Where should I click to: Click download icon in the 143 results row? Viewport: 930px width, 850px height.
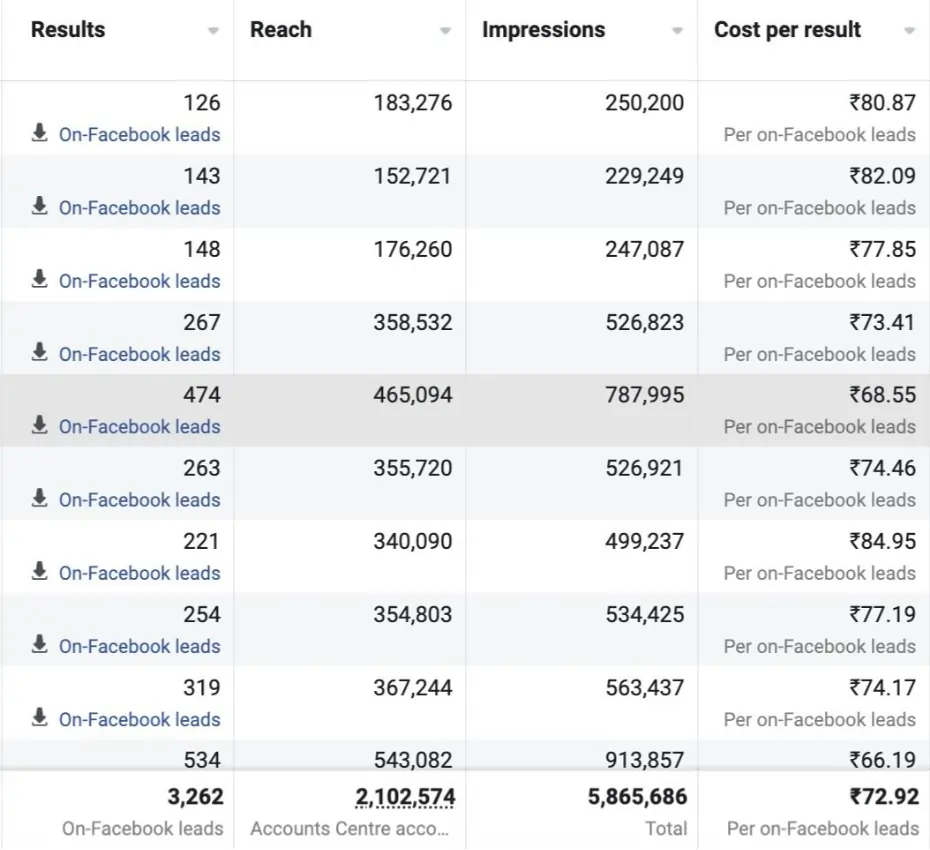(x=39, y=206)
